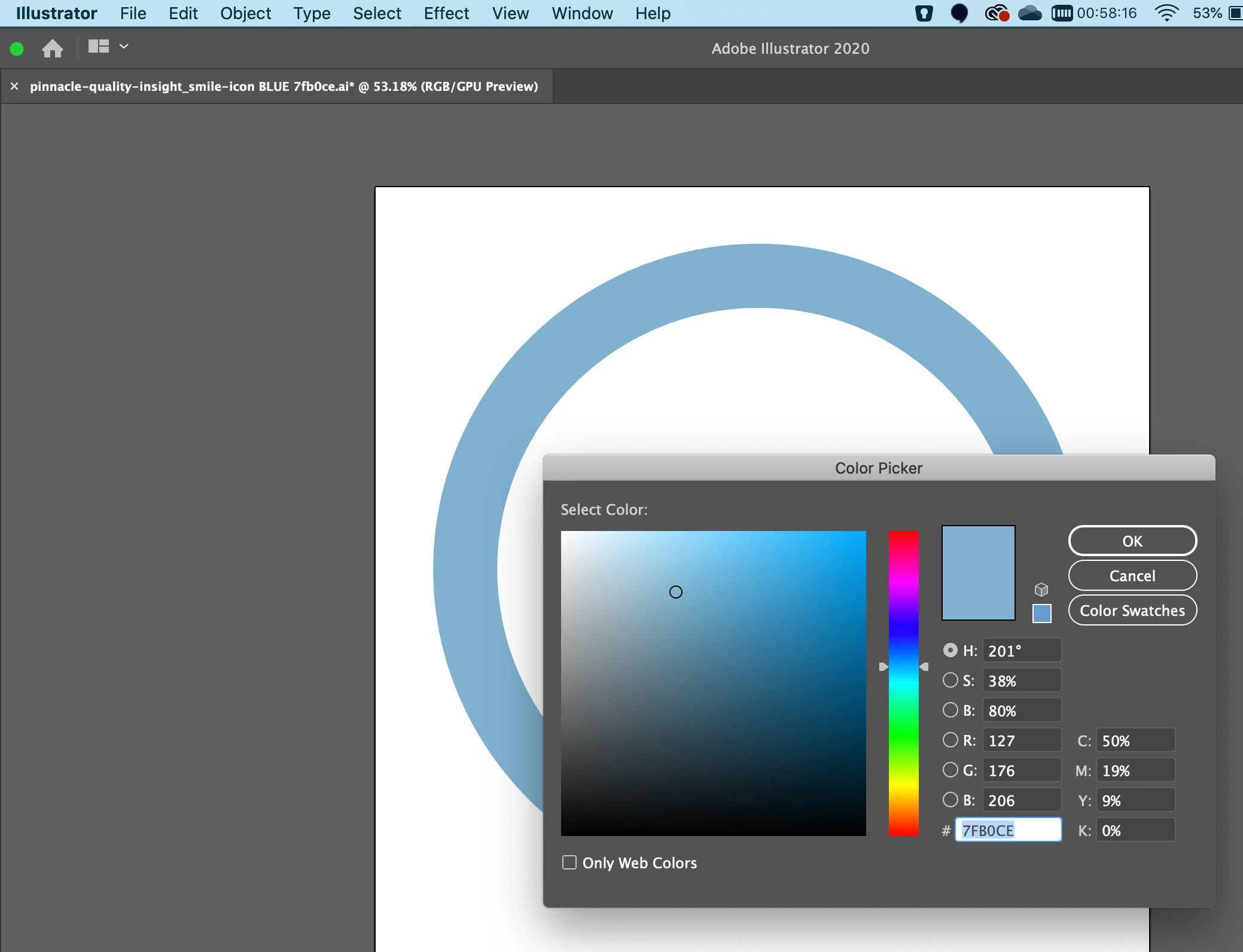
Task: Click the Home icon in toolbar
Action: click(52, 48)
